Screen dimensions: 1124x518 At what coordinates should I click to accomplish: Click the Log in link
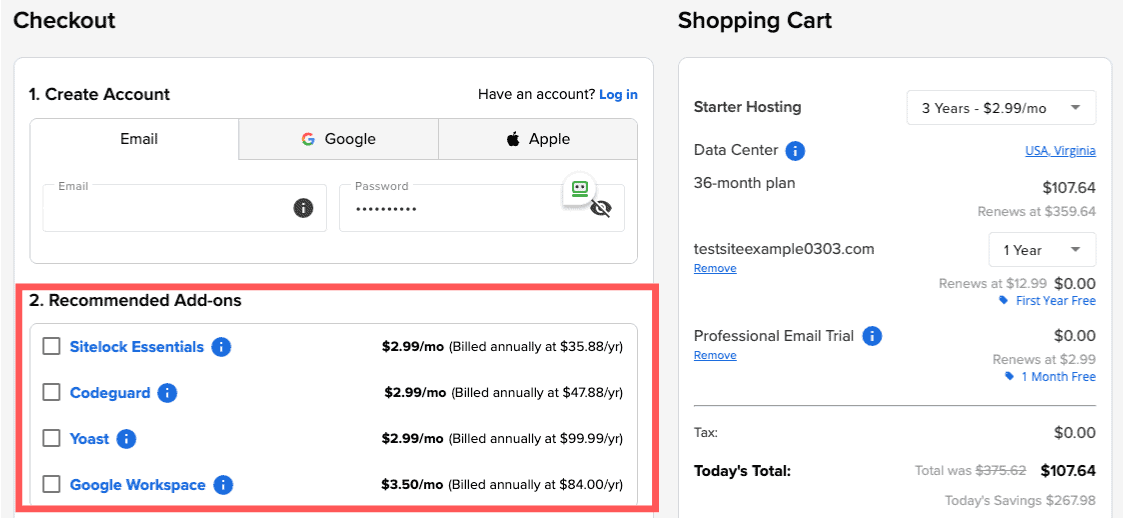pos(618,95)
